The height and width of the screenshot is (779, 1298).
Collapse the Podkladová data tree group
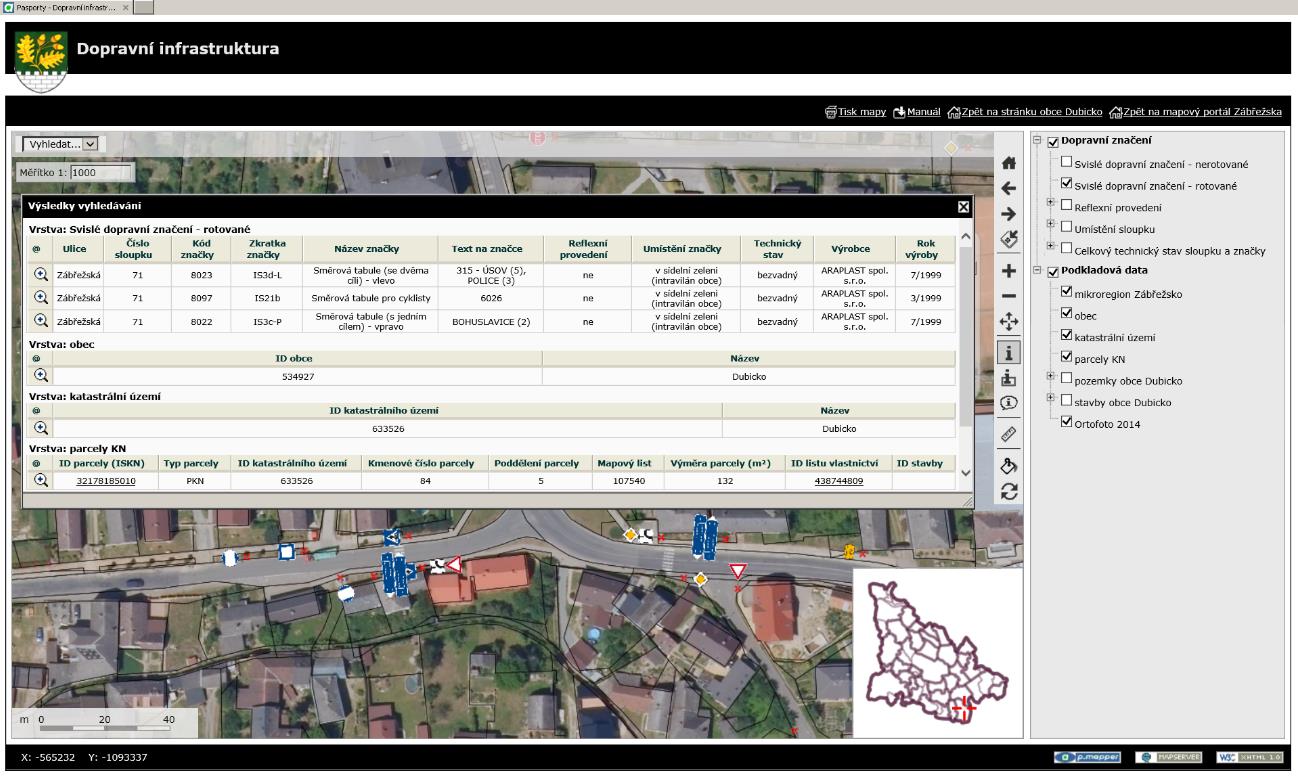click(x=1038, y=270)
